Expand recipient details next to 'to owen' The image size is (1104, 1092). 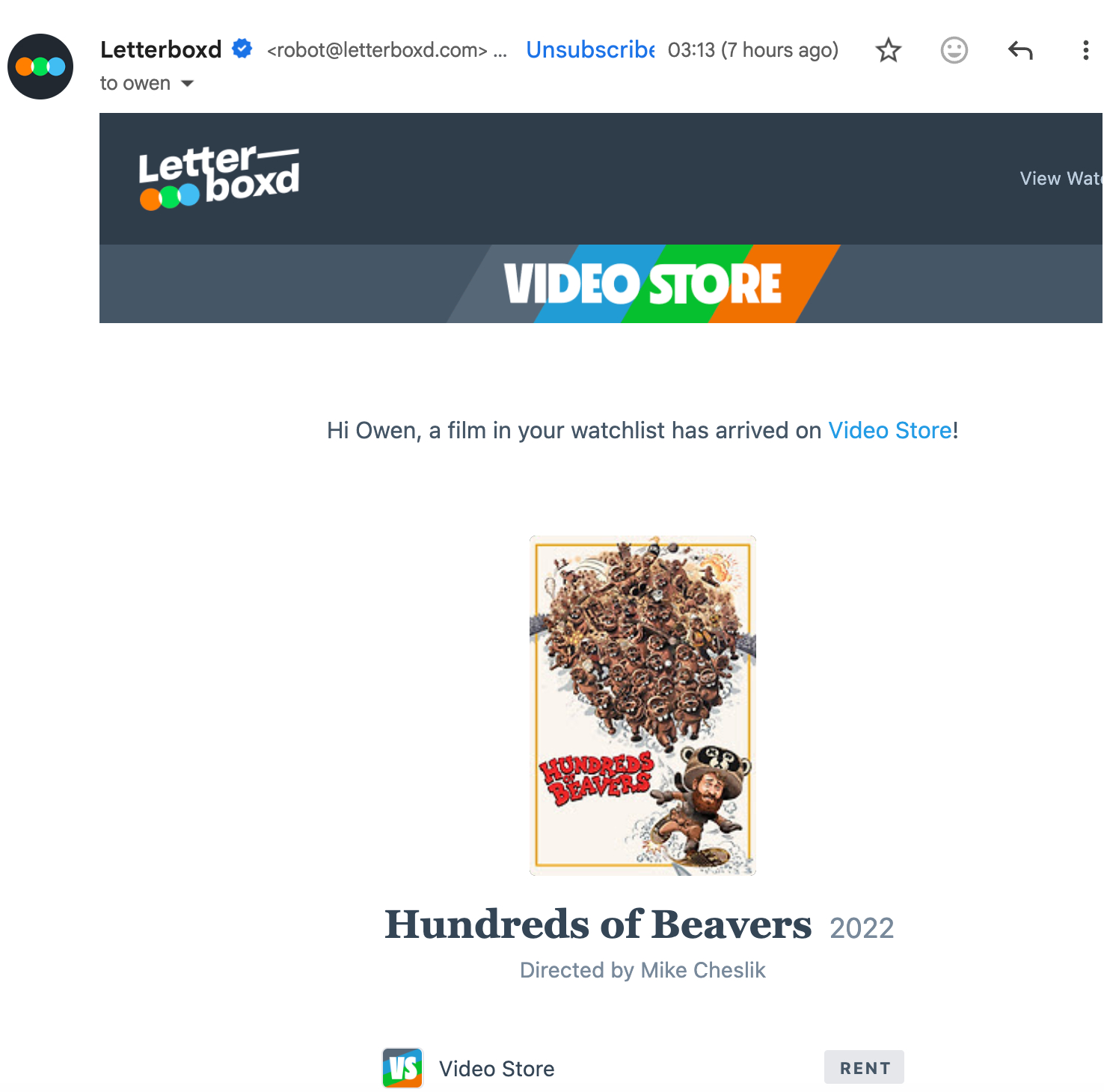[x=188, y=83]
